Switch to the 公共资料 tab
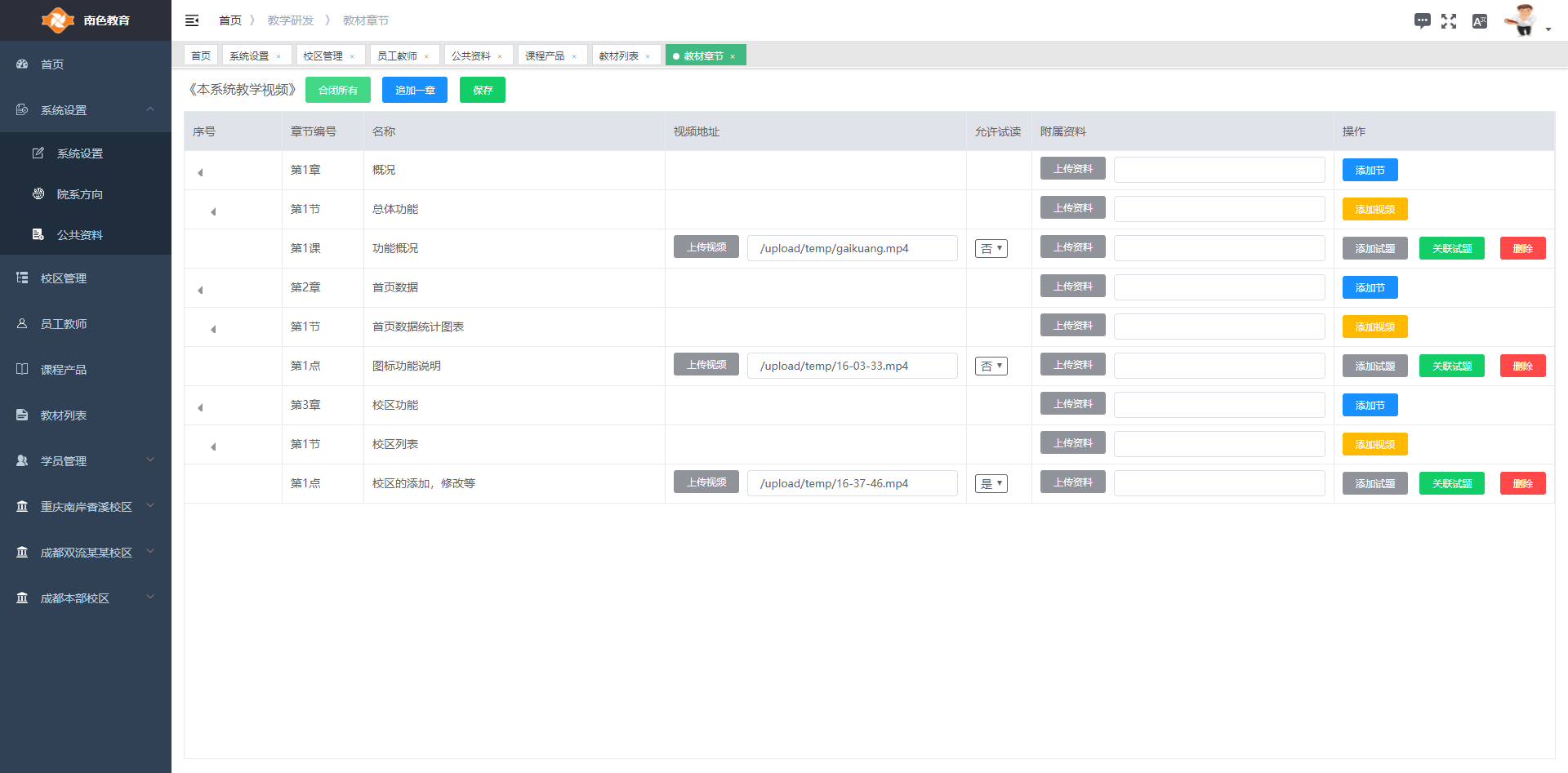1568x773 pixels. point(471,56)
